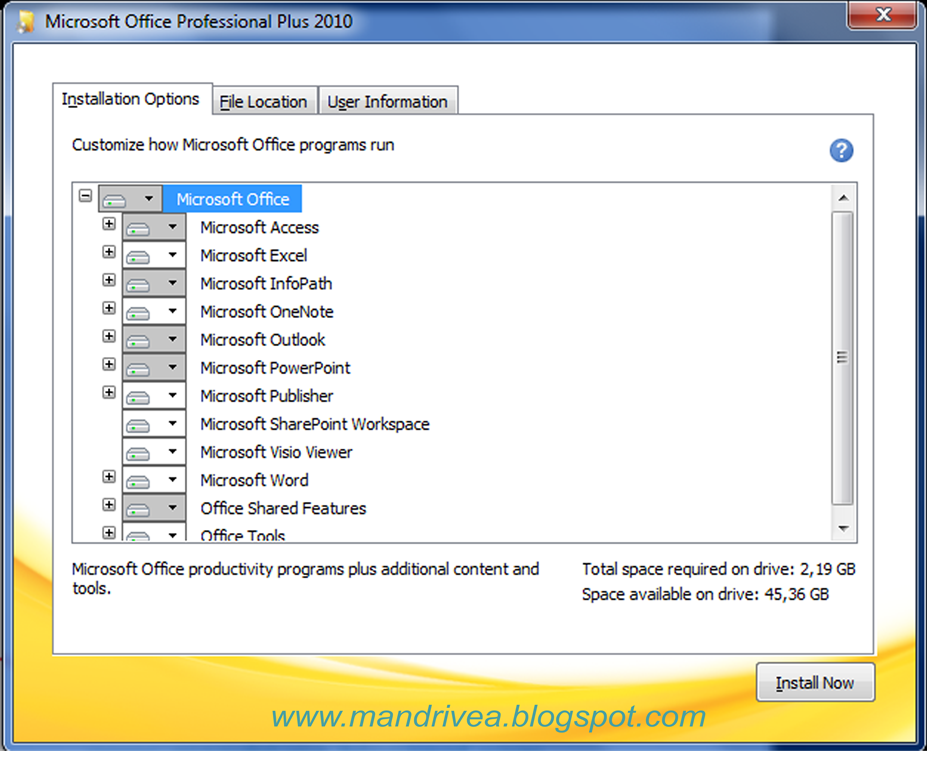Close the Office setup window
This screenshot has width=927, height=768.
883,14
